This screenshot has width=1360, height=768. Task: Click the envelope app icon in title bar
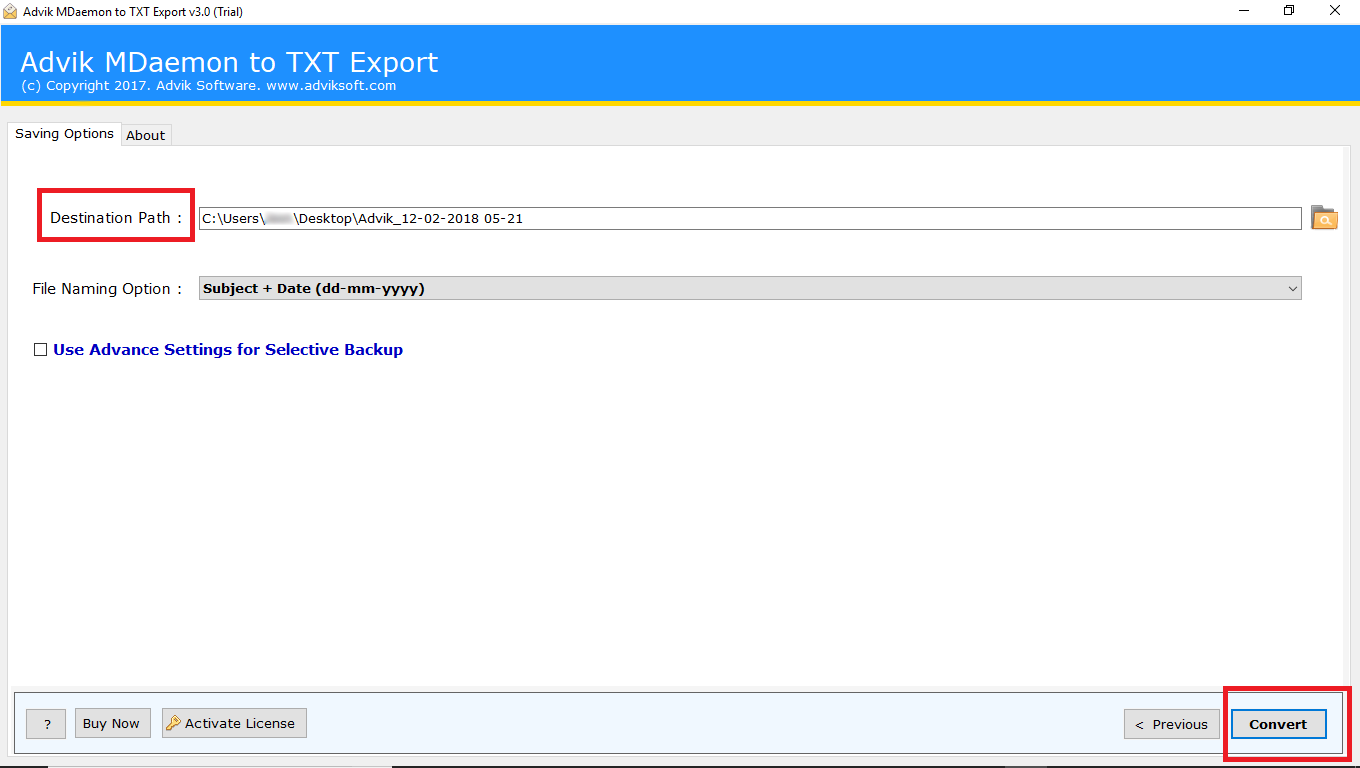pos(10,11)
